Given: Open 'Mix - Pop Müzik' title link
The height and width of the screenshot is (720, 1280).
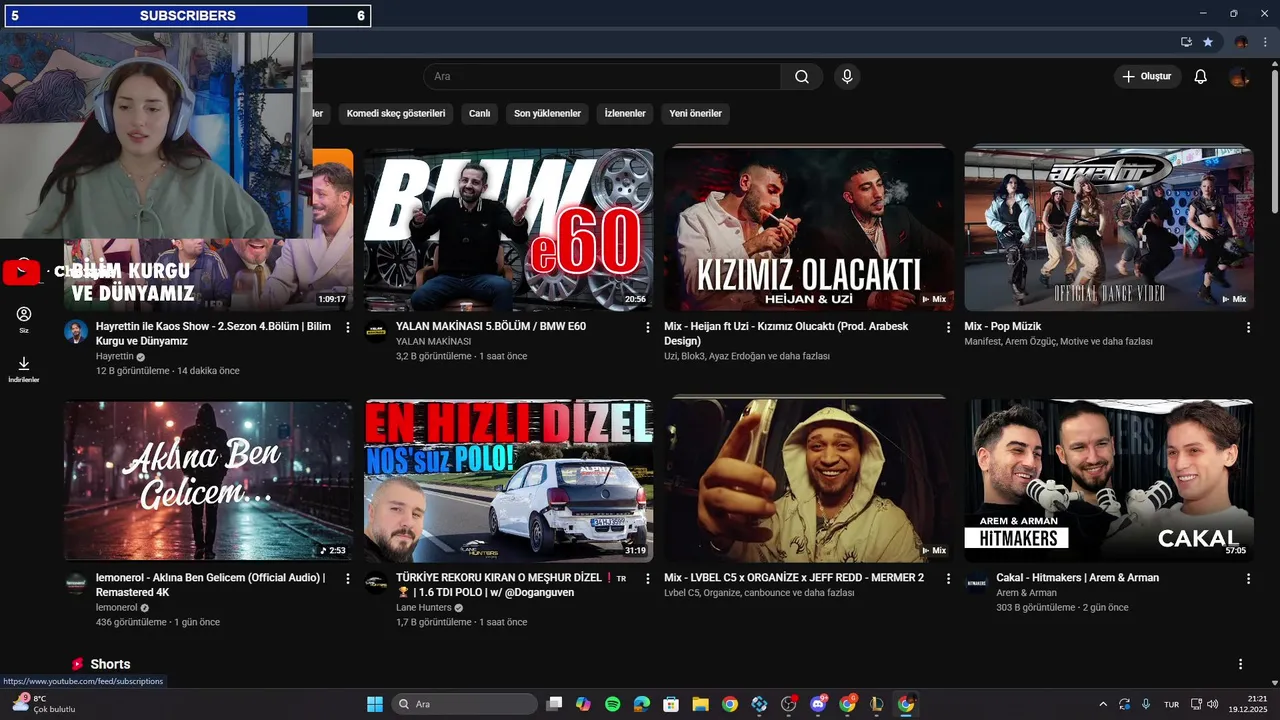Looking at the screenshot, I should (x=1003, y=326).
